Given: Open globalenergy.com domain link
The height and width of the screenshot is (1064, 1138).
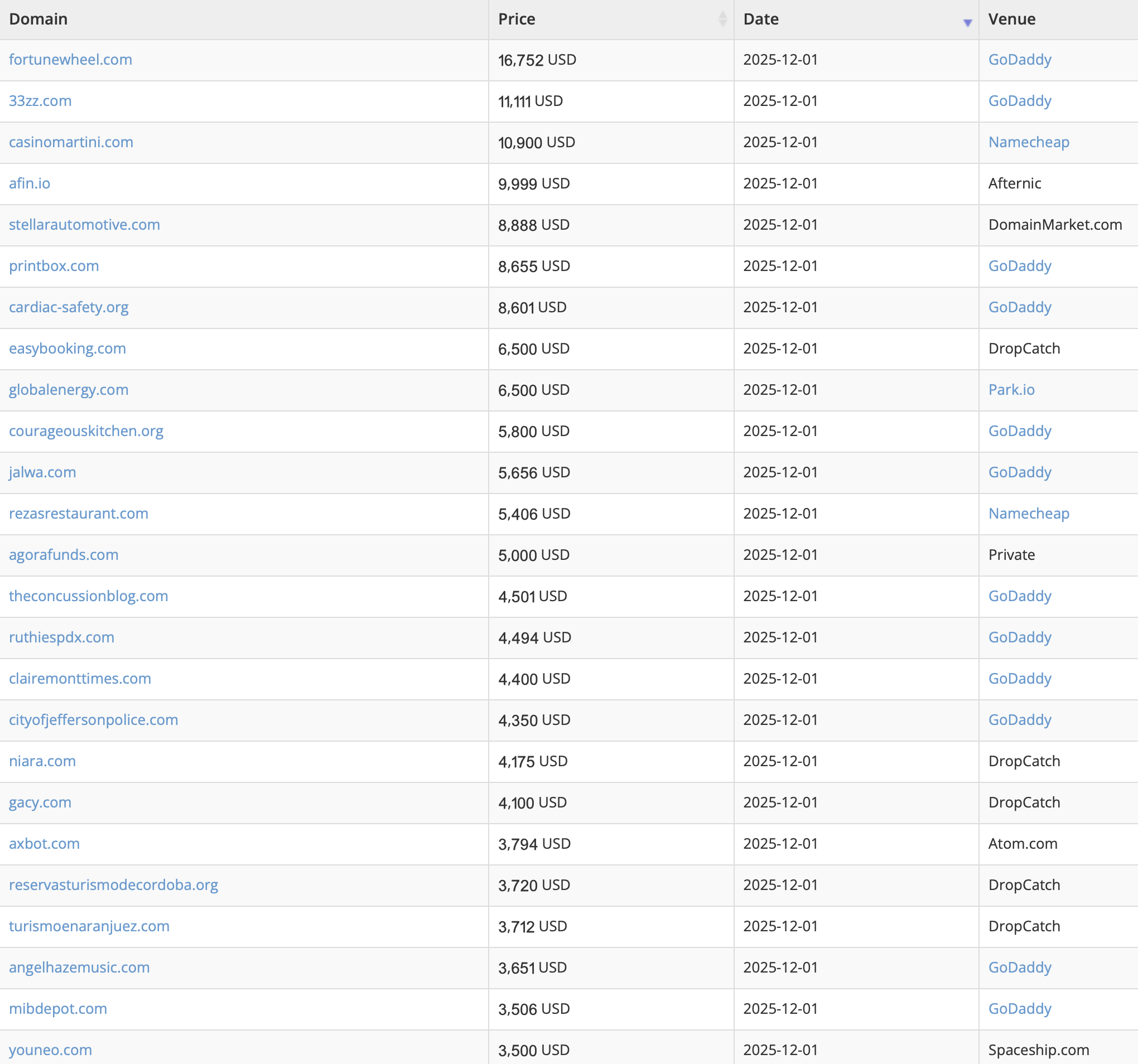Looking at the screenshot, I should point(69,390).
